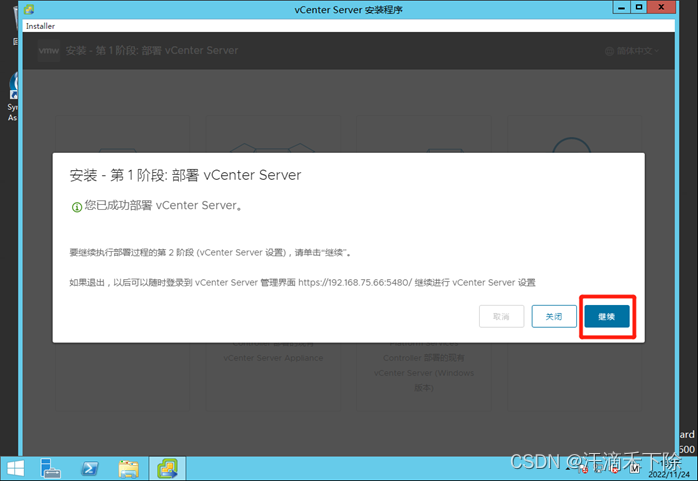Click the dimmed vCenter Server Appliance card text
The width and height of the screenshot is (698, 481).
point(273,358)
